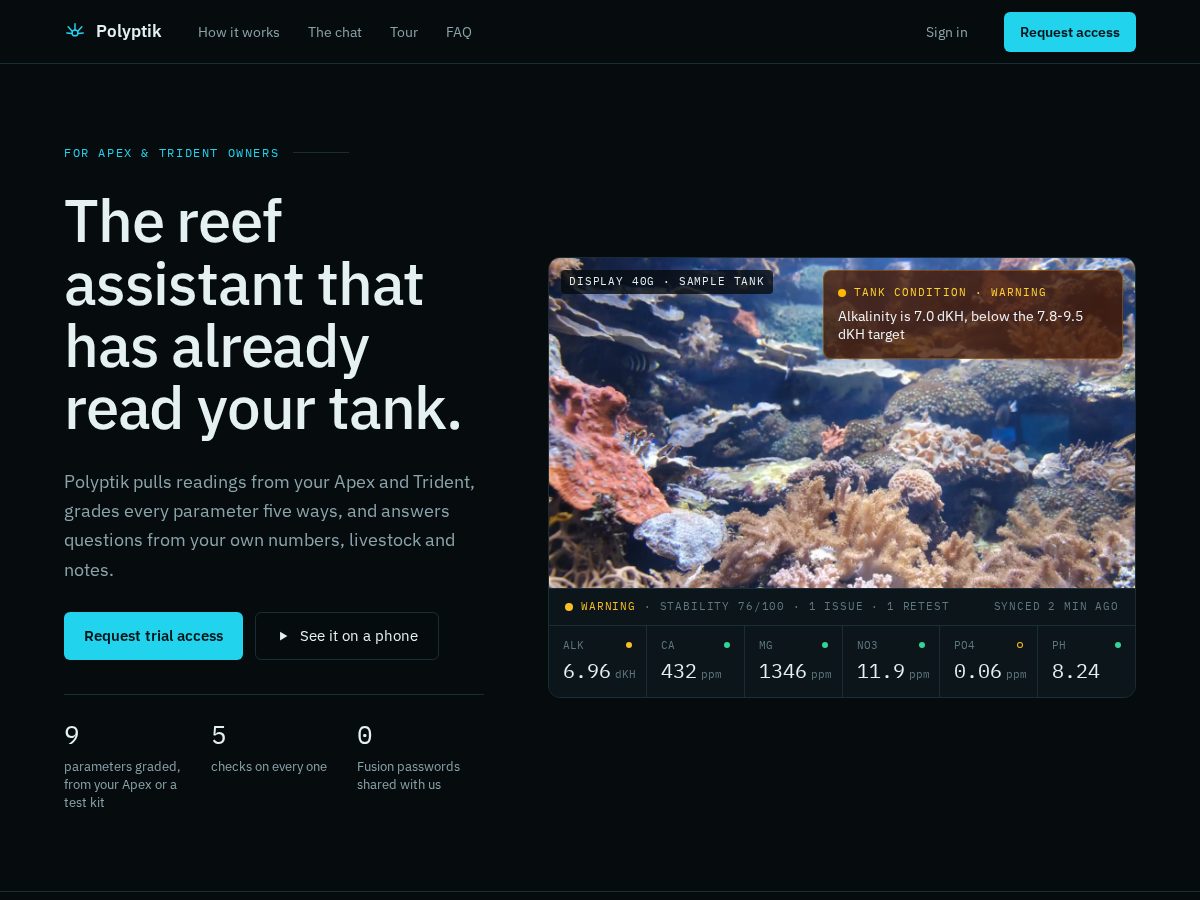Screen dimensions: 1200x900
Task: Click the orange dot beside TANK CONDITION
Action: (842, 293)
